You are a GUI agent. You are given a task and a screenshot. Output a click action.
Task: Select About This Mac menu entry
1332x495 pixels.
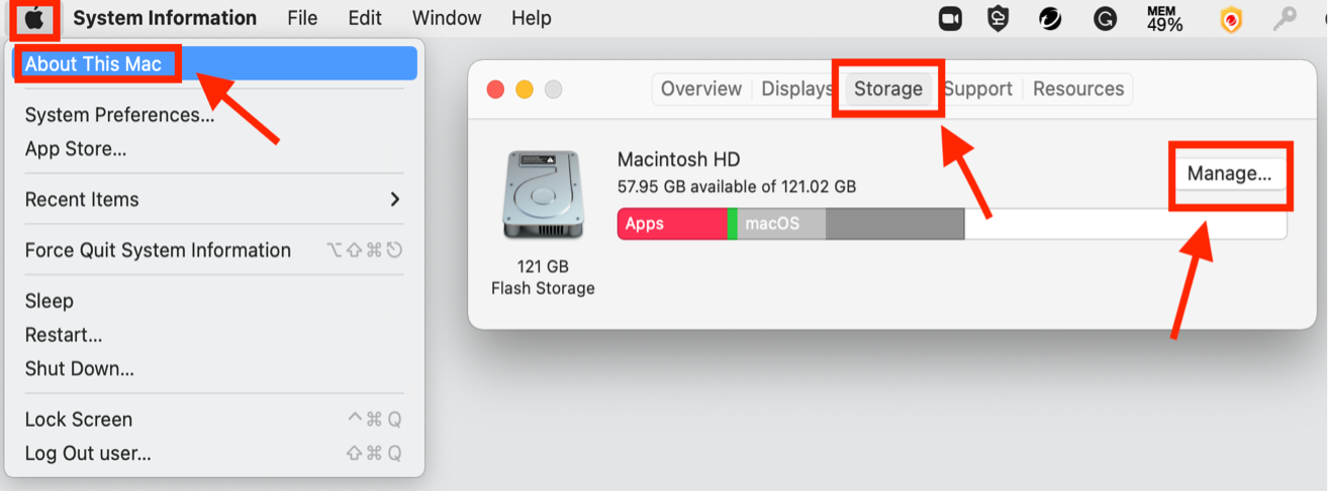coord(93,64)
